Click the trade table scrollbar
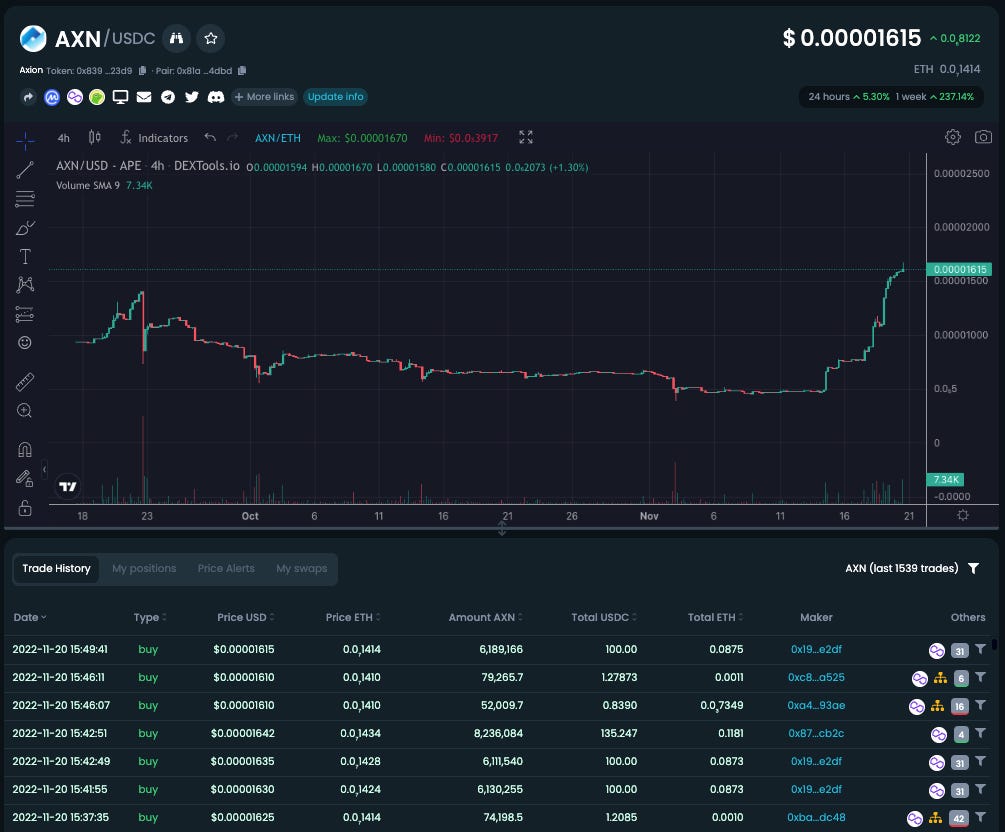1005x832 pixels. coord(994,644)
